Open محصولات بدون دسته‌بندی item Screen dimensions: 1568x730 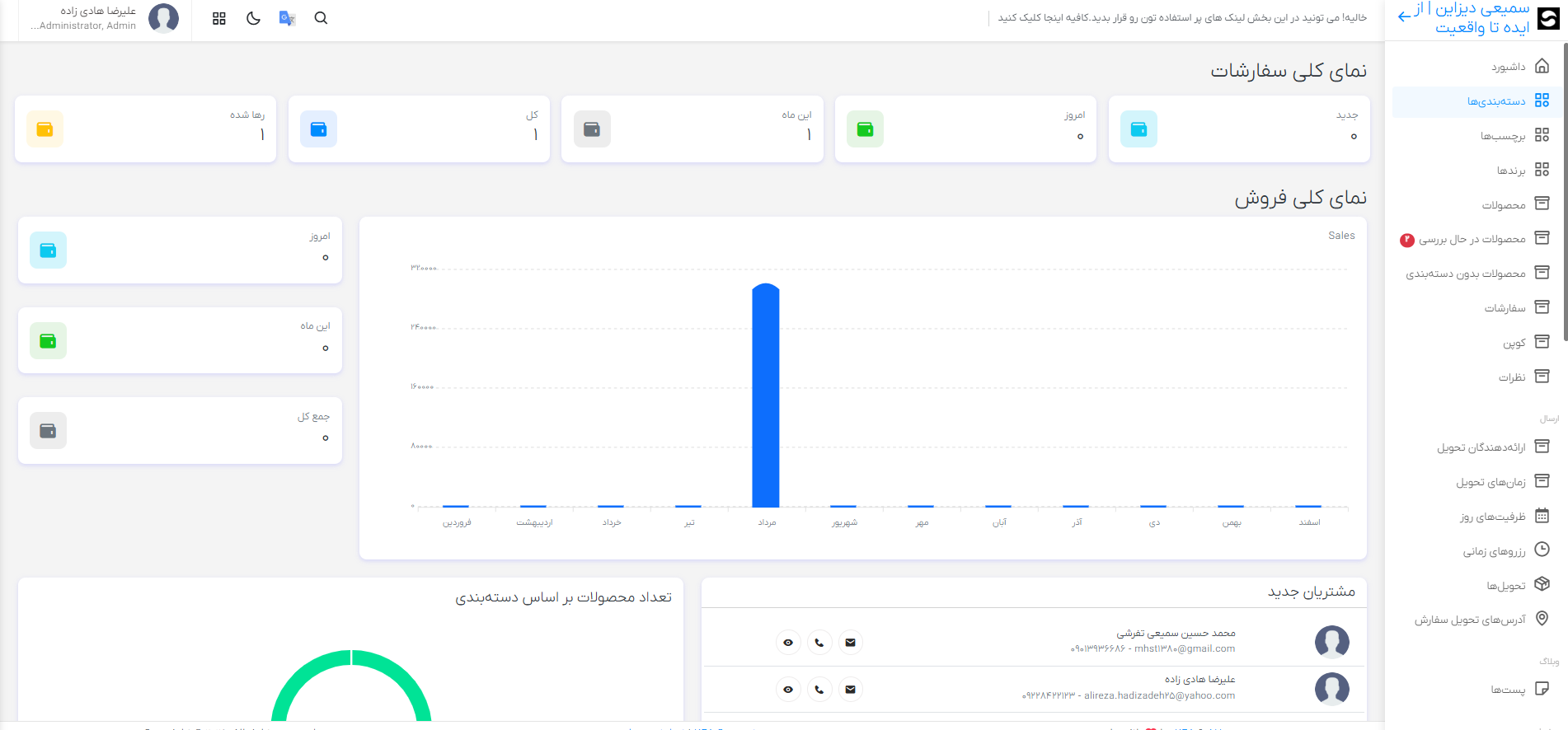pos(1477,274)
